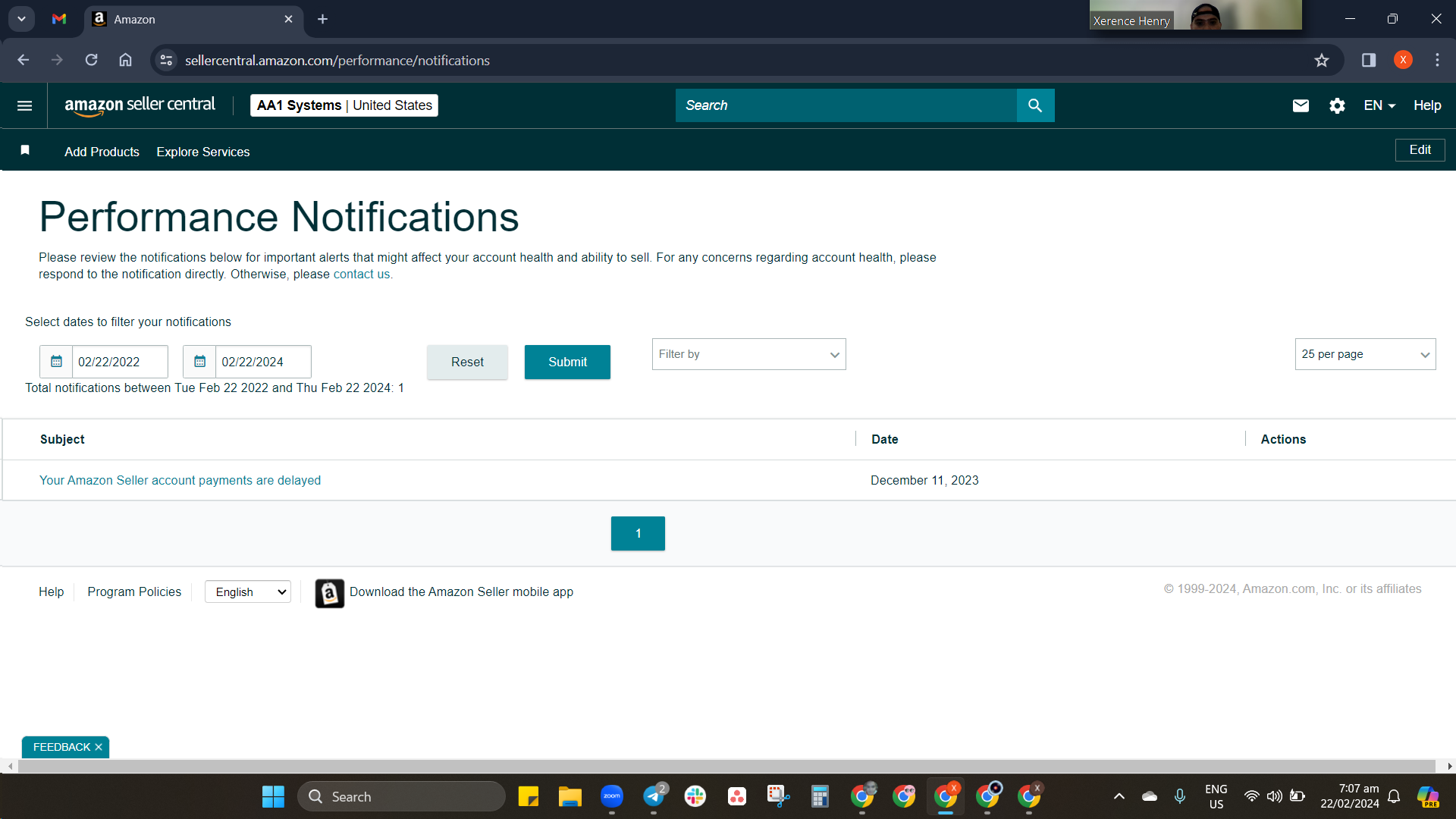
Task: Submit the date filter
Action: tap(567, 362)
